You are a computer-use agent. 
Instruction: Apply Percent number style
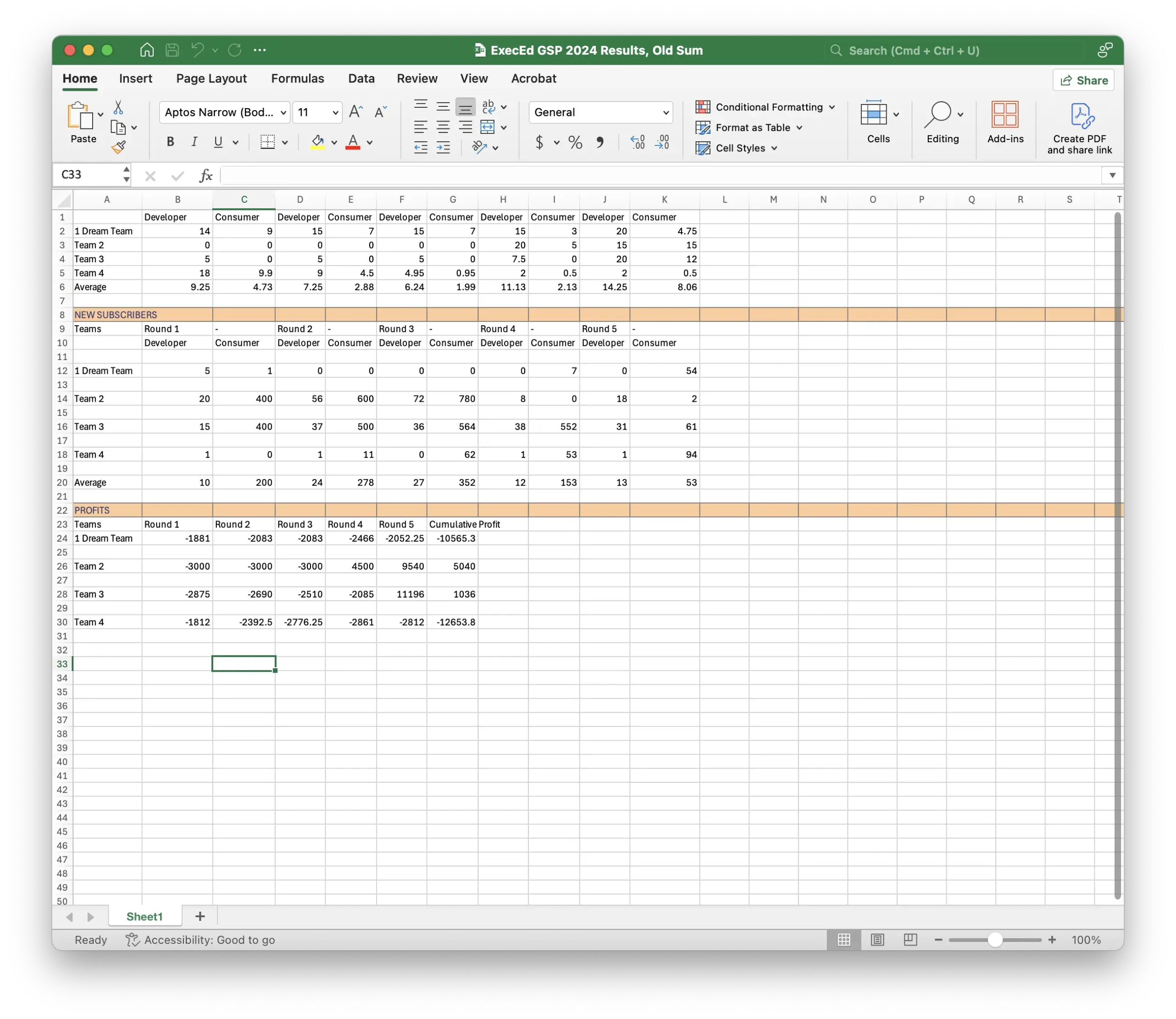575,142
